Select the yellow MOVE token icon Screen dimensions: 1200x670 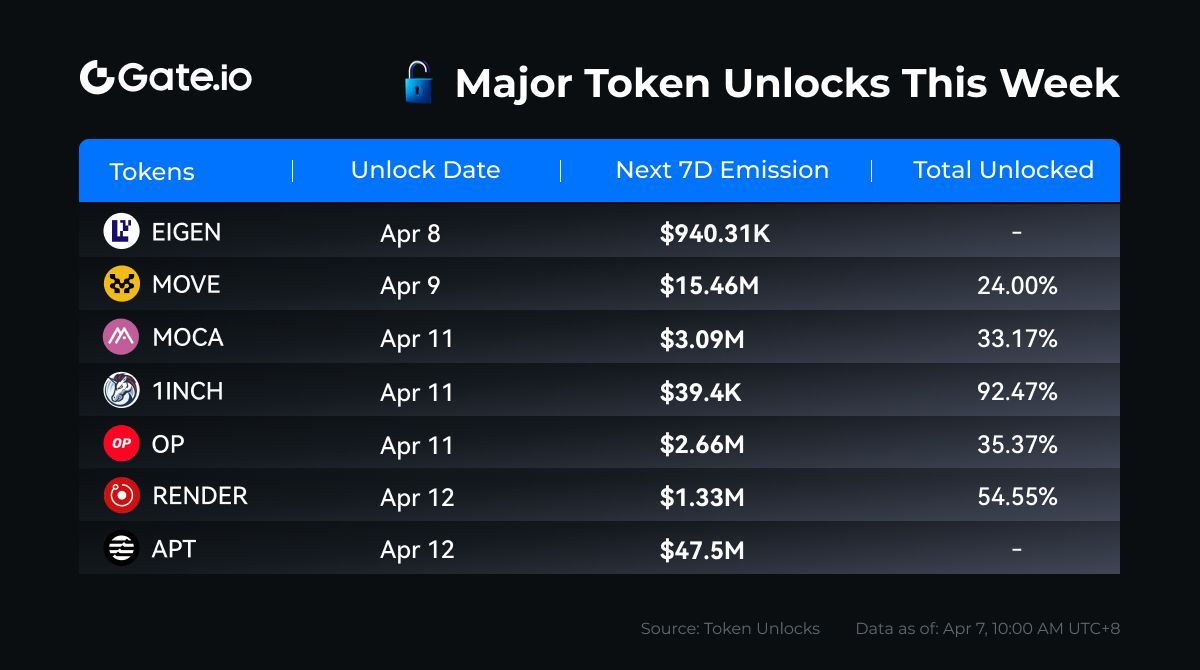click(121, 285)
